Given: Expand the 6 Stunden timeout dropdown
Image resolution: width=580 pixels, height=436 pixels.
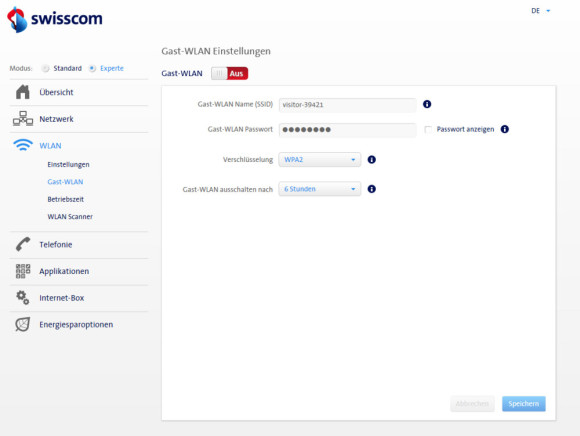Looking at the screenshot, I should [320, 189].
